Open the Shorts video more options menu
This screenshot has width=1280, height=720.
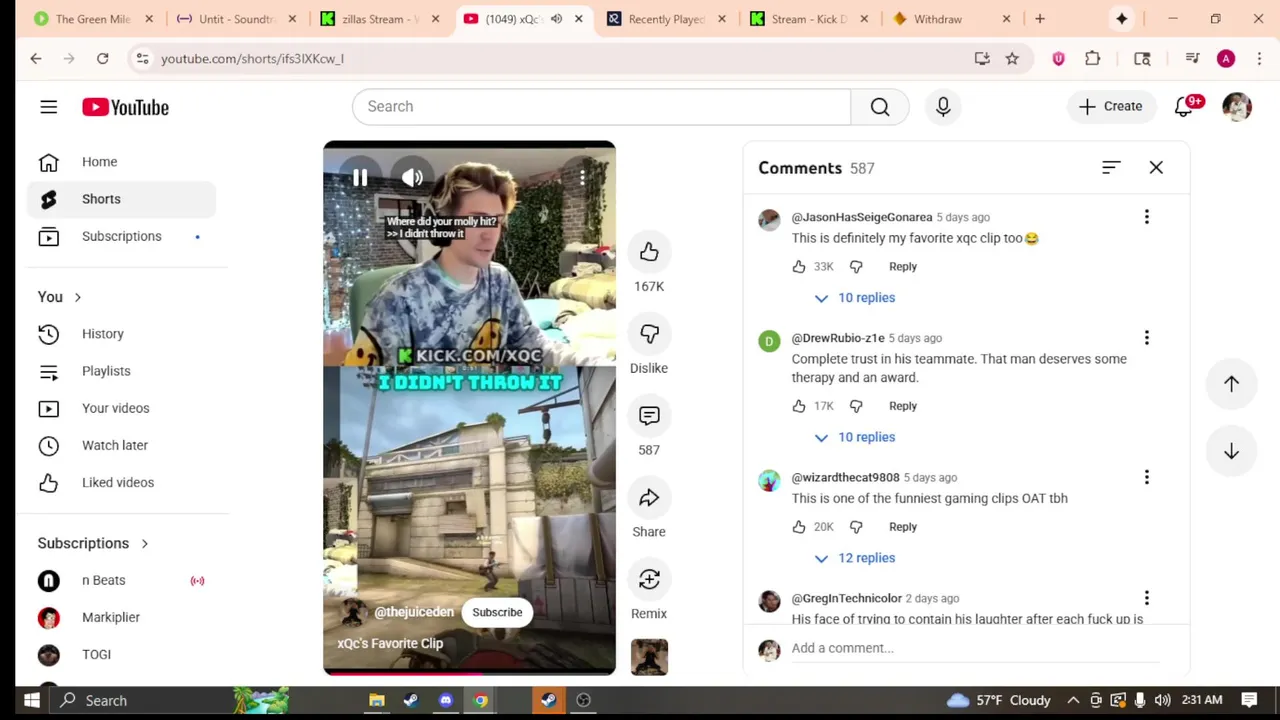pyautogui.click(x=582, y=178)
